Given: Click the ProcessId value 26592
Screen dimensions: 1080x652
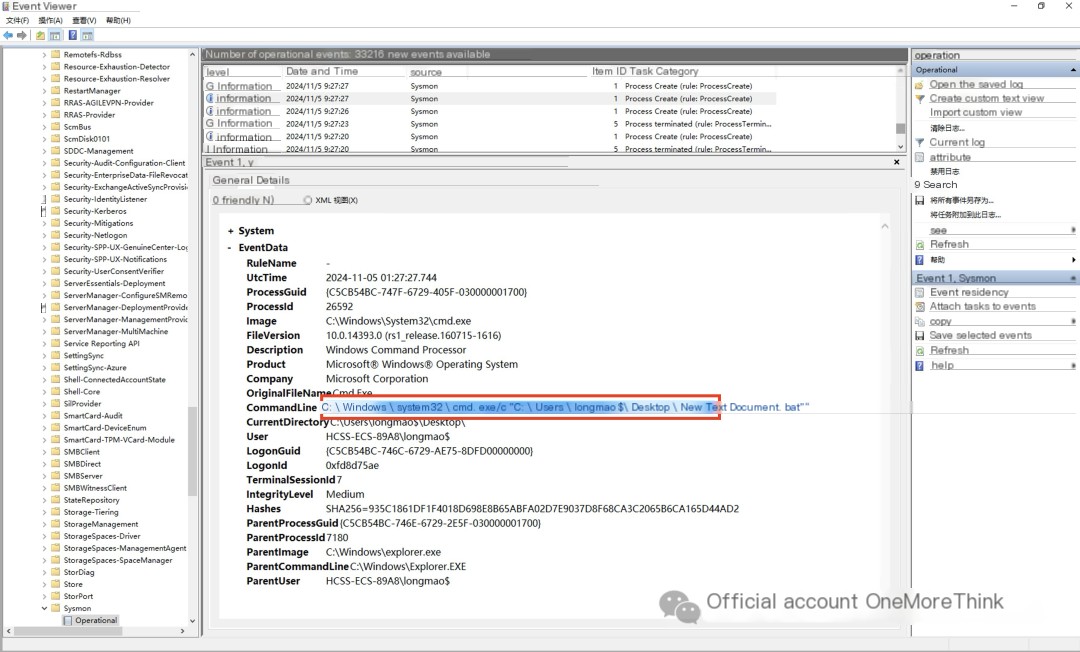Looking at the screenshot, I should [x=339, y=307].
